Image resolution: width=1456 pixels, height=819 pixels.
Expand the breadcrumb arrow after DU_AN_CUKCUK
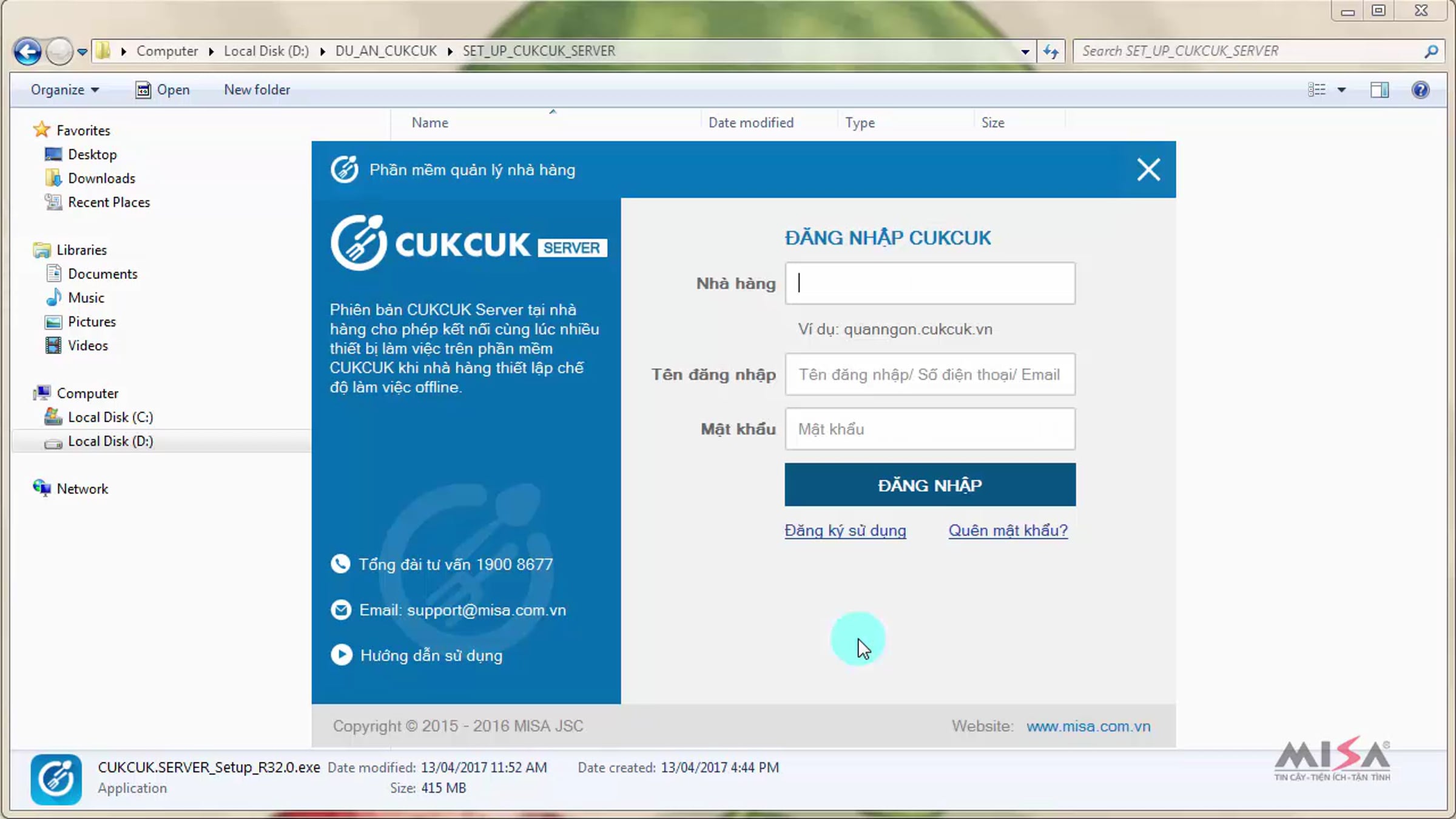click(450, 52)
